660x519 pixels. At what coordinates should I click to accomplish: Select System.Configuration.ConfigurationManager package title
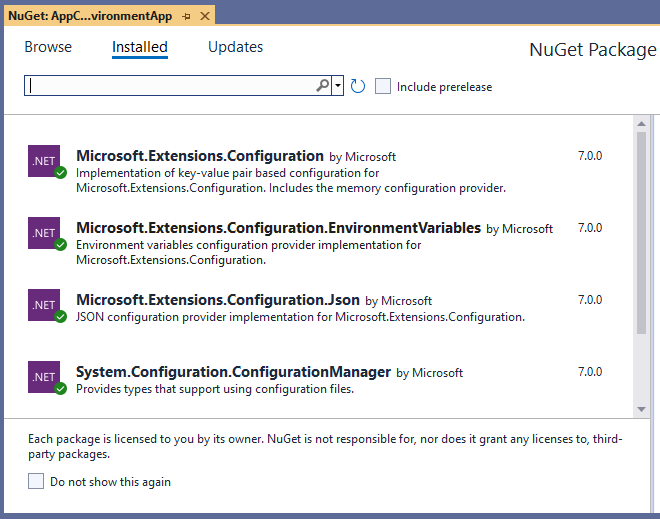(x=233, y=372)
